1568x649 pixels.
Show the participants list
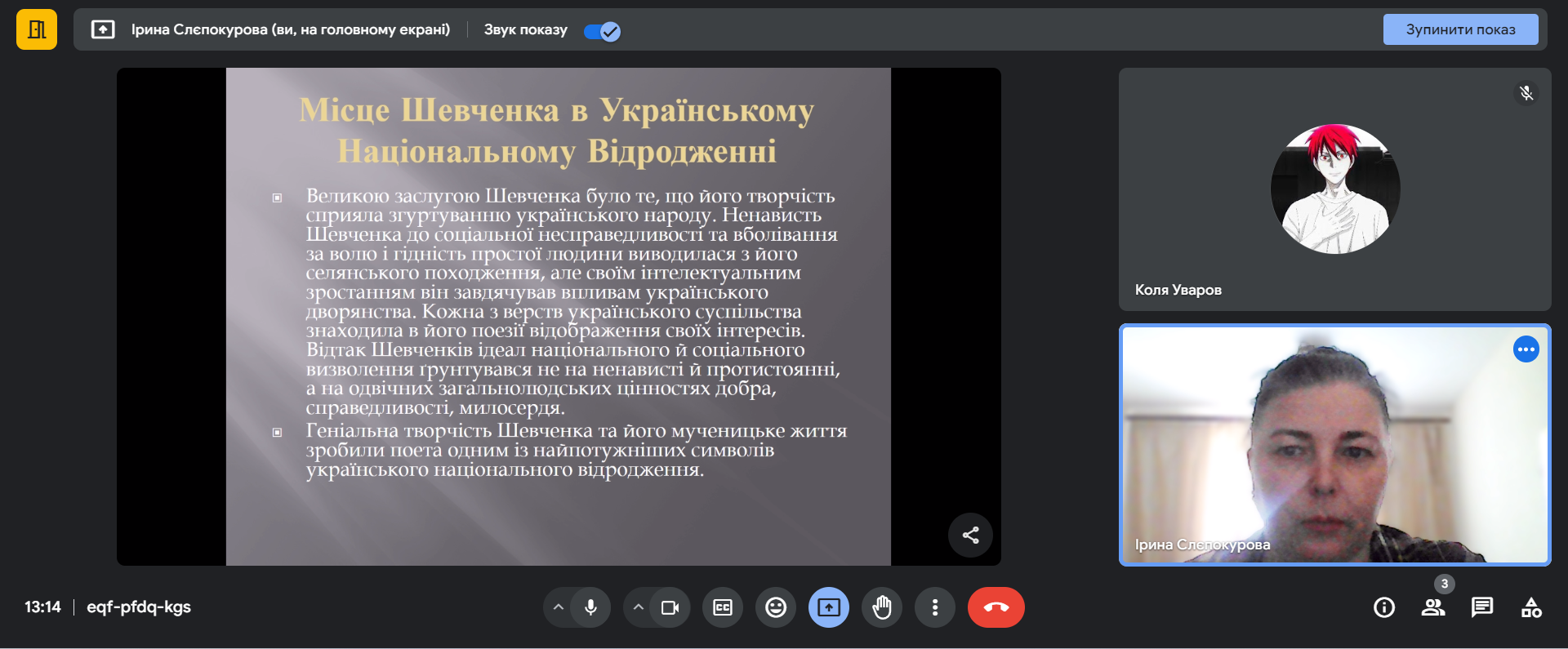[x=1433, y=607]
